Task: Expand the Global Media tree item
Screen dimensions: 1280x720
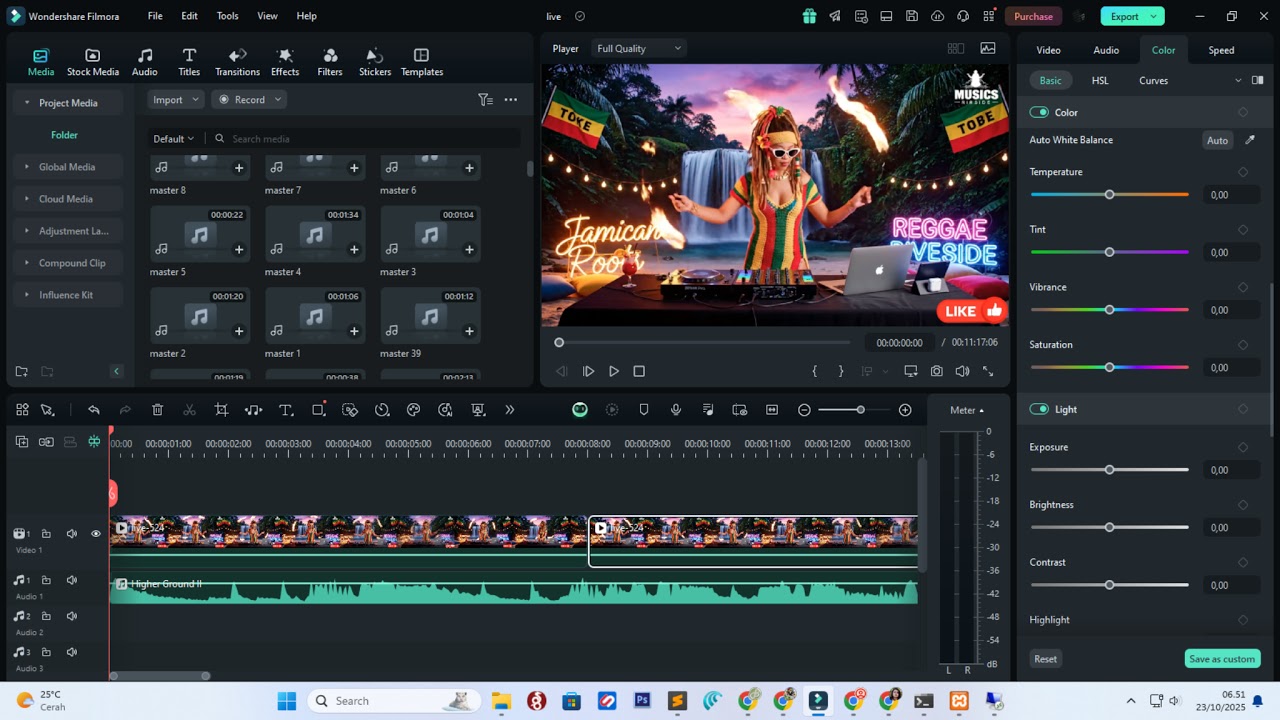Action: click(x=66, y=167)
